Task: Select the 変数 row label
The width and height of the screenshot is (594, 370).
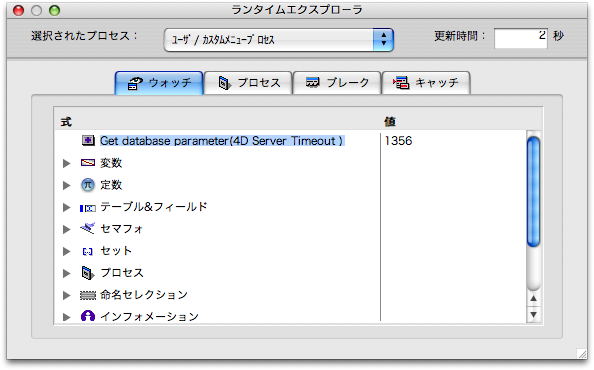Action: (x=111, y=163)
